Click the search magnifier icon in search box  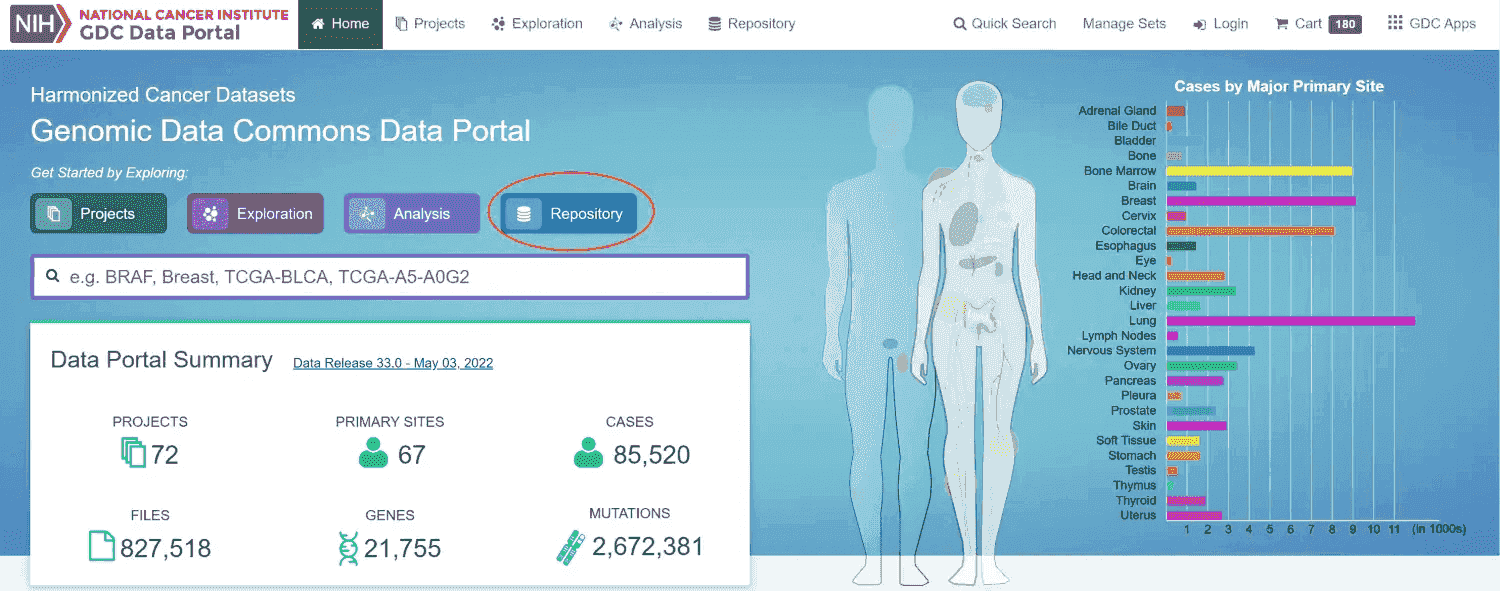pyautogui.click(x=51, y=276)
